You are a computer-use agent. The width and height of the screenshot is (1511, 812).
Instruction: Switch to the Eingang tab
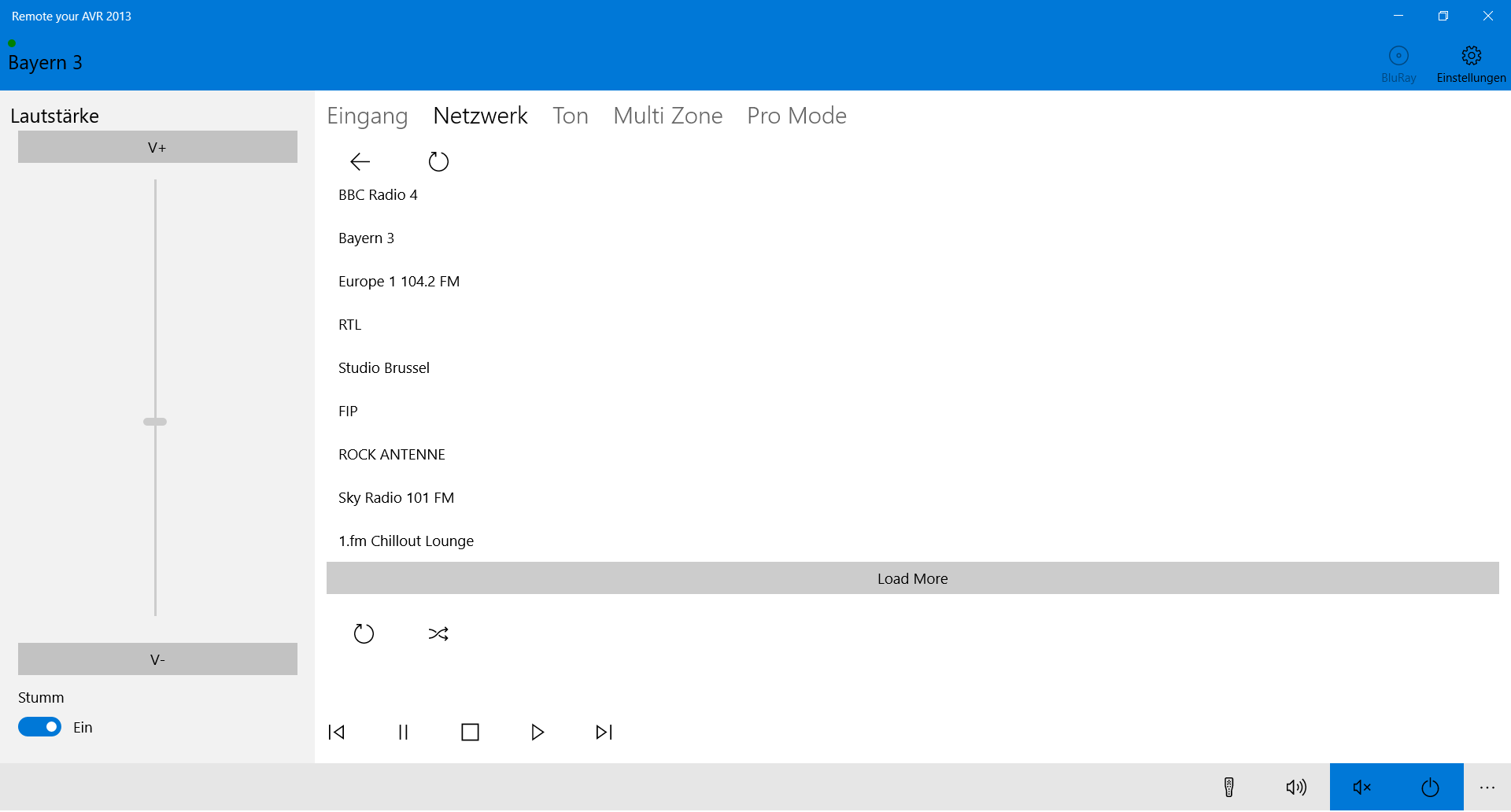click(368, 116)
